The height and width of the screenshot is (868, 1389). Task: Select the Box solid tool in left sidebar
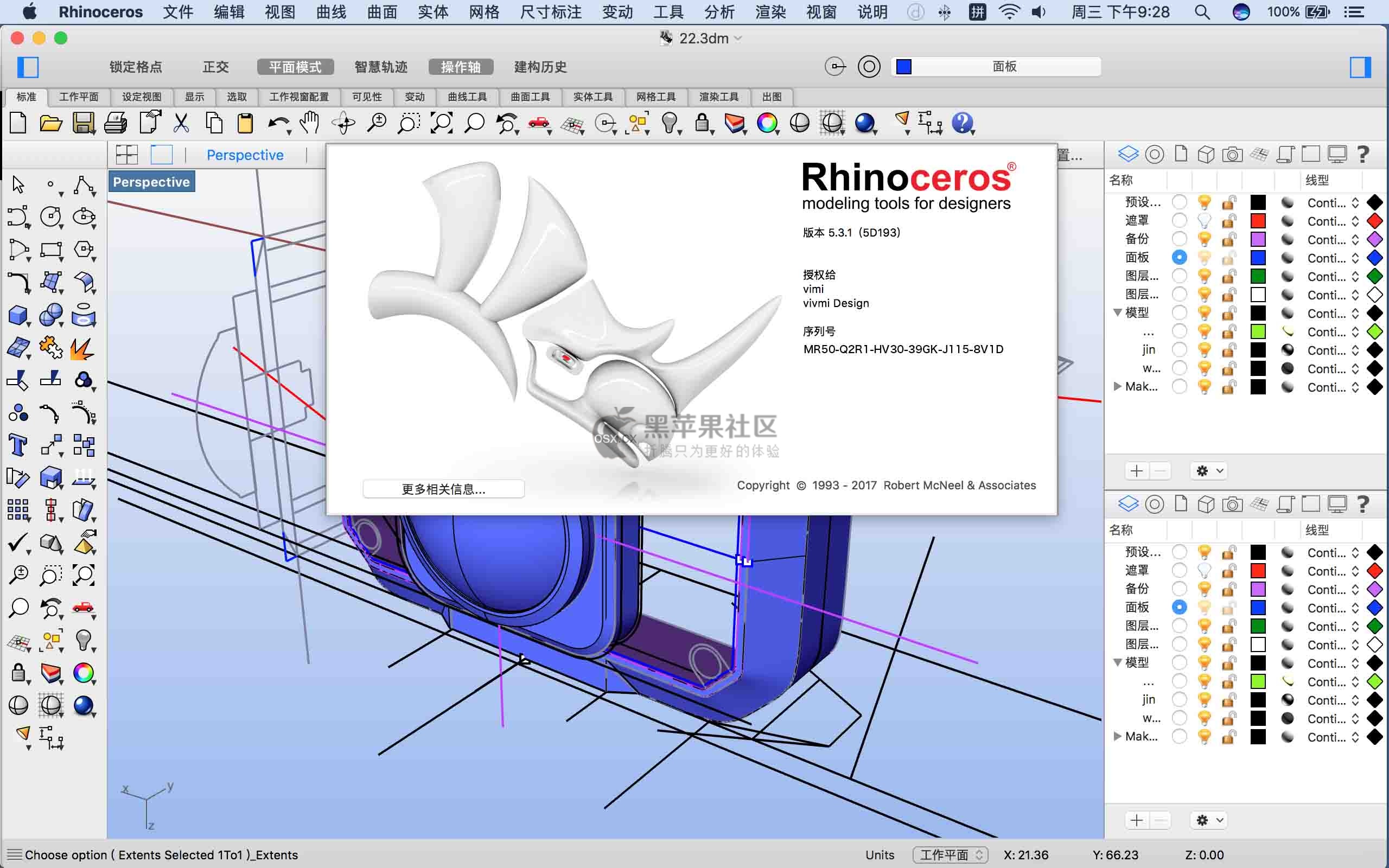(18, 315)
